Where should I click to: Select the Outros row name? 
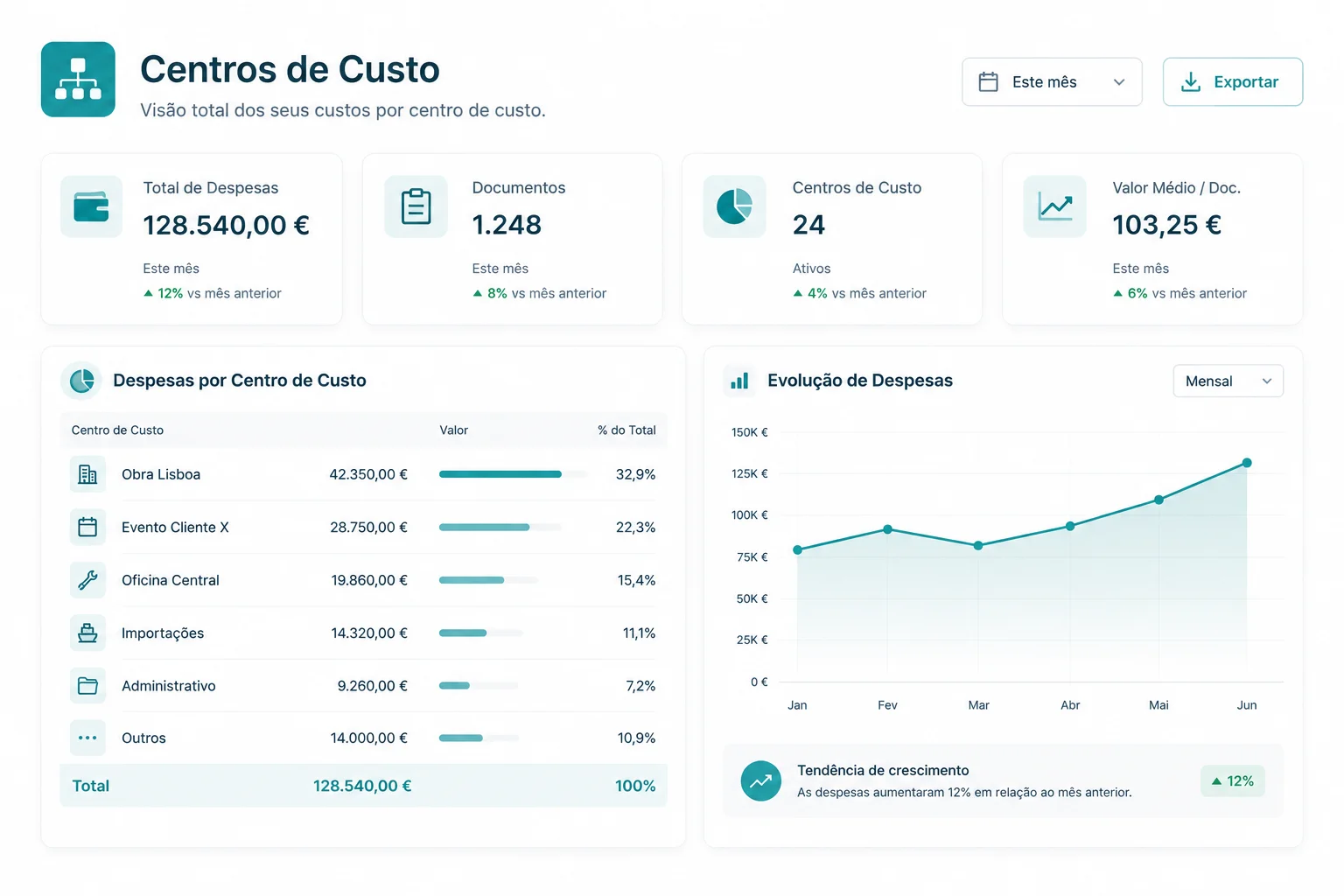(143, 738)
